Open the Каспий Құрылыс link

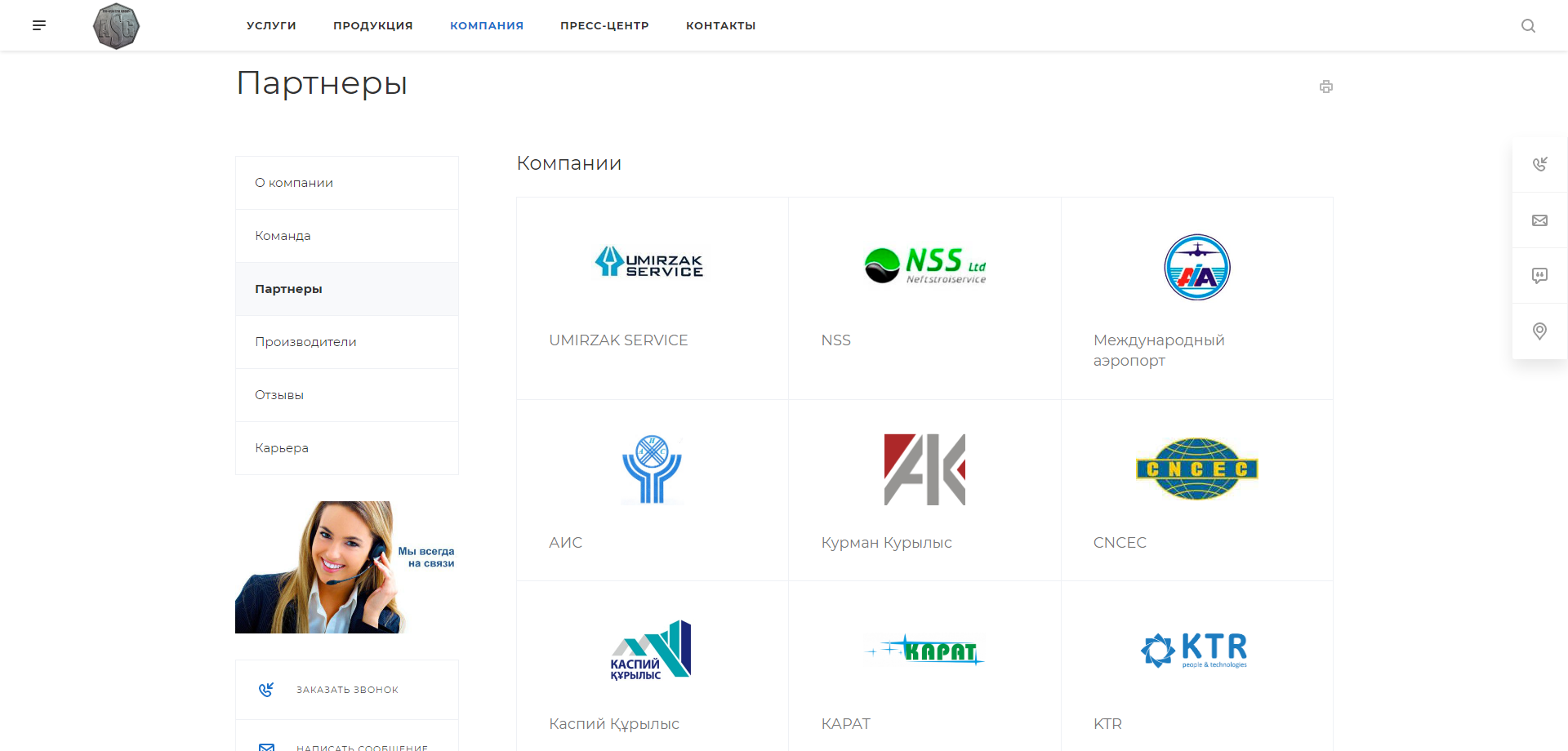(614, 724)
